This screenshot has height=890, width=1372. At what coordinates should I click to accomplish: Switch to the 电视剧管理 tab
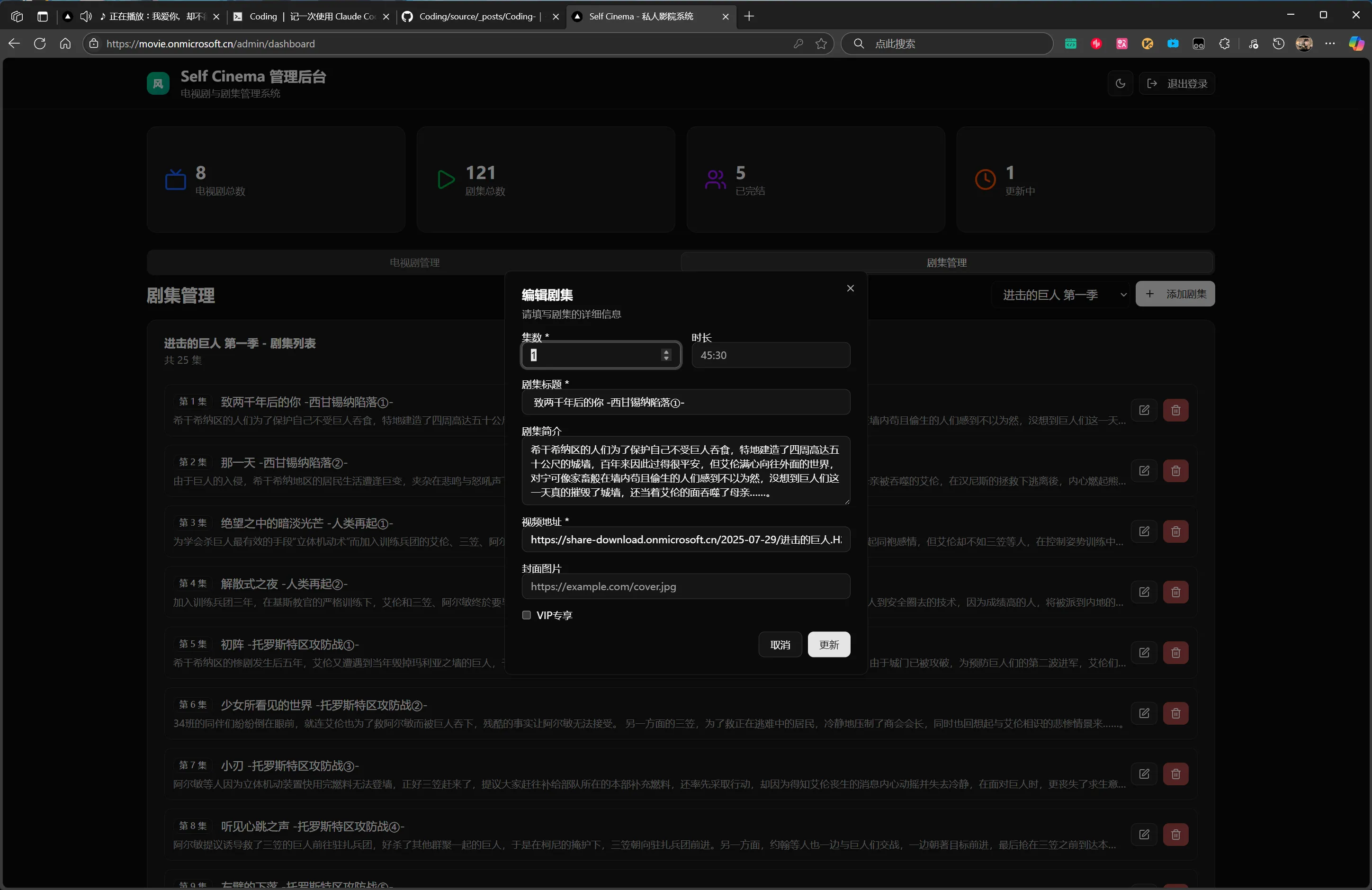[x=414, y=263]
